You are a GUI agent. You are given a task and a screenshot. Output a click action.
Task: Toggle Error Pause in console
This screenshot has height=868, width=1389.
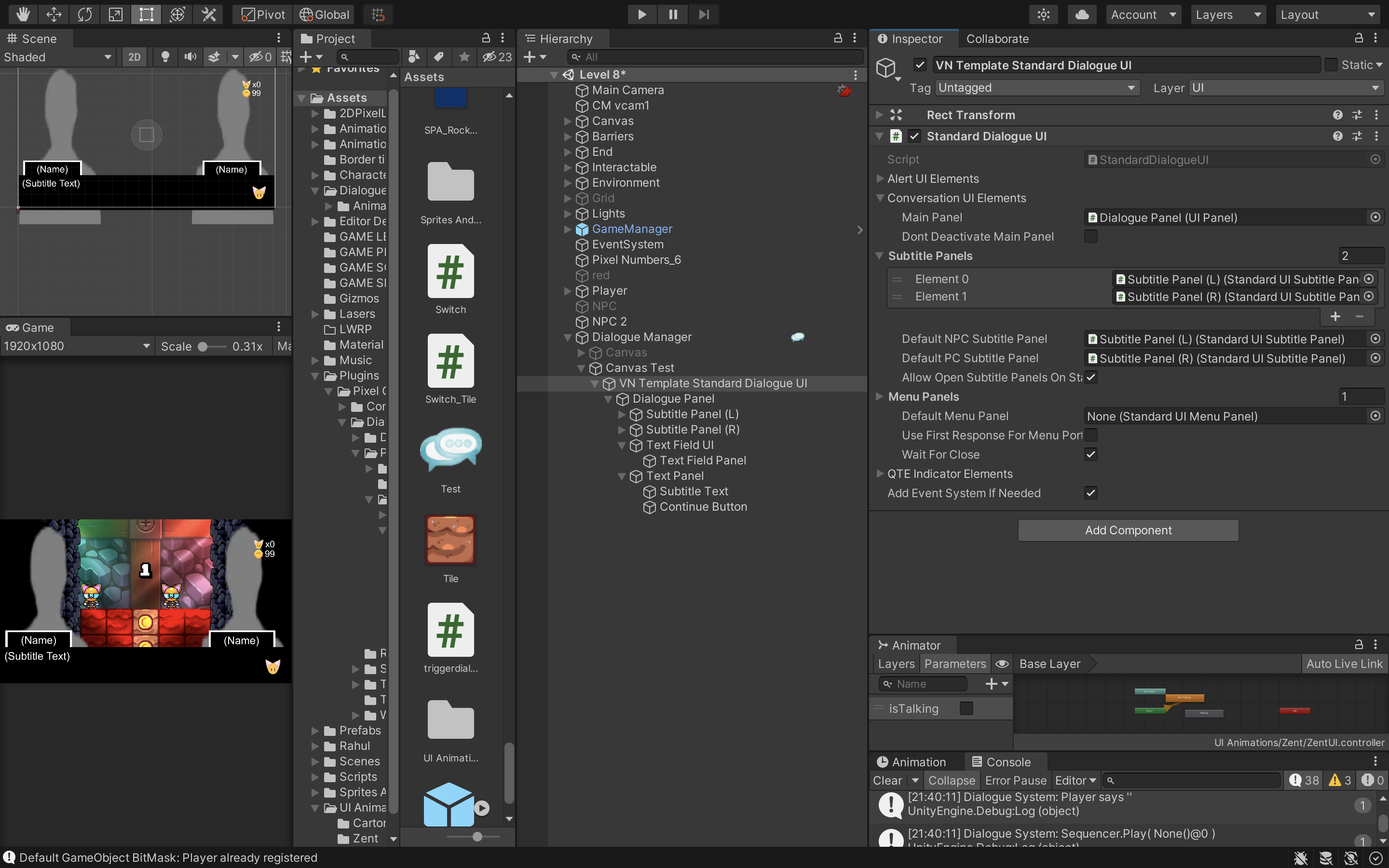(1015, 780)
